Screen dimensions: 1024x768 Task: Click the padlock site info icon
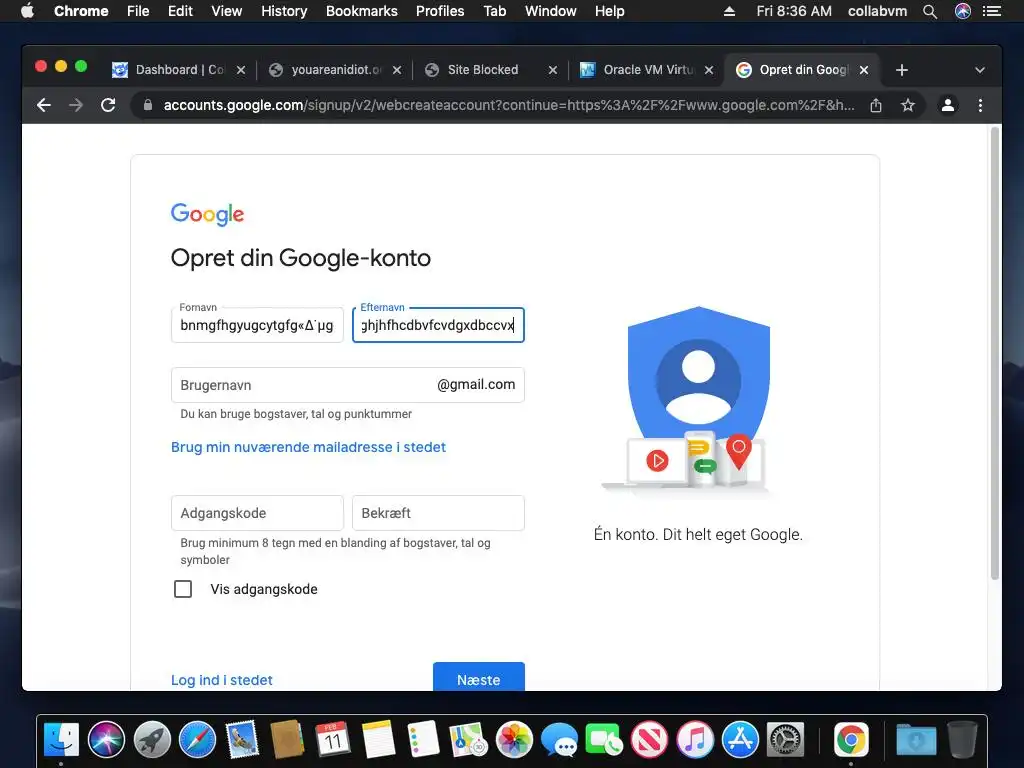148,105
